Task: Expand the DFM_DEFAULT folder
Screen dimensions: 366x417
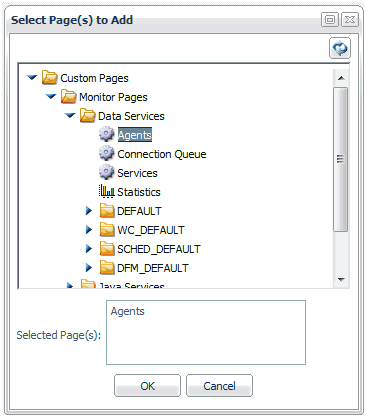Action: (x=89, y=268)
